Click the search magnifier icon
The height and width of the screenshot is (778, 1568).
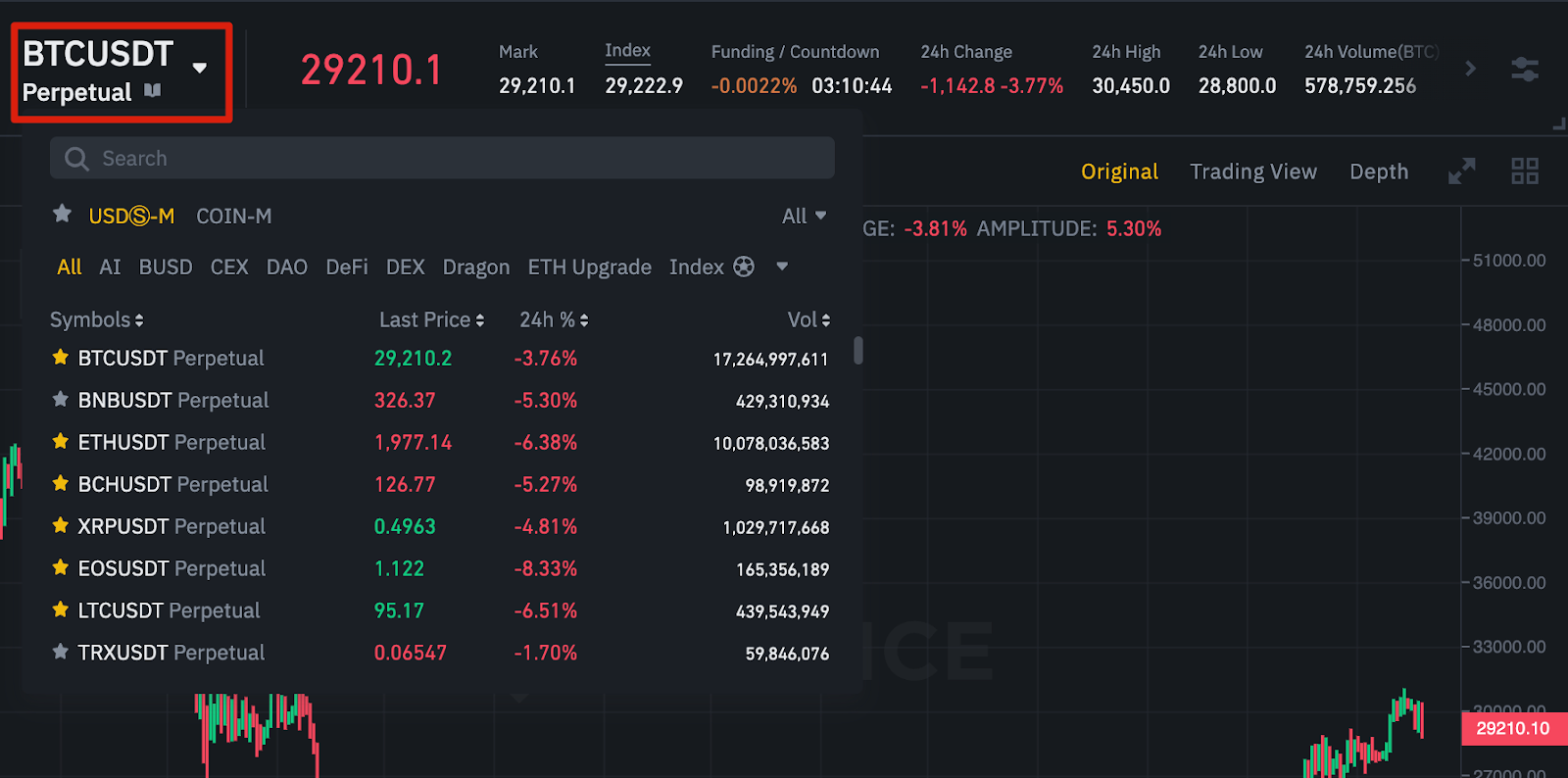76,159
